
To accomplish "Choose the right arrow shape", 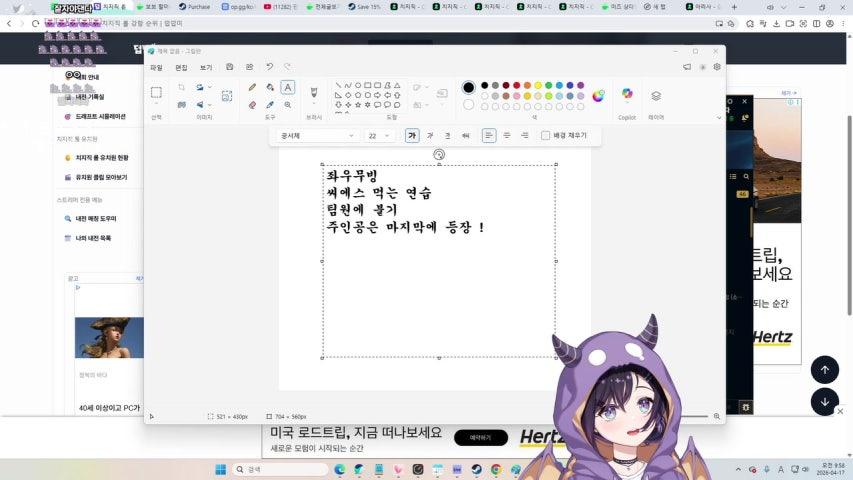I will click(x=377, y=95).
